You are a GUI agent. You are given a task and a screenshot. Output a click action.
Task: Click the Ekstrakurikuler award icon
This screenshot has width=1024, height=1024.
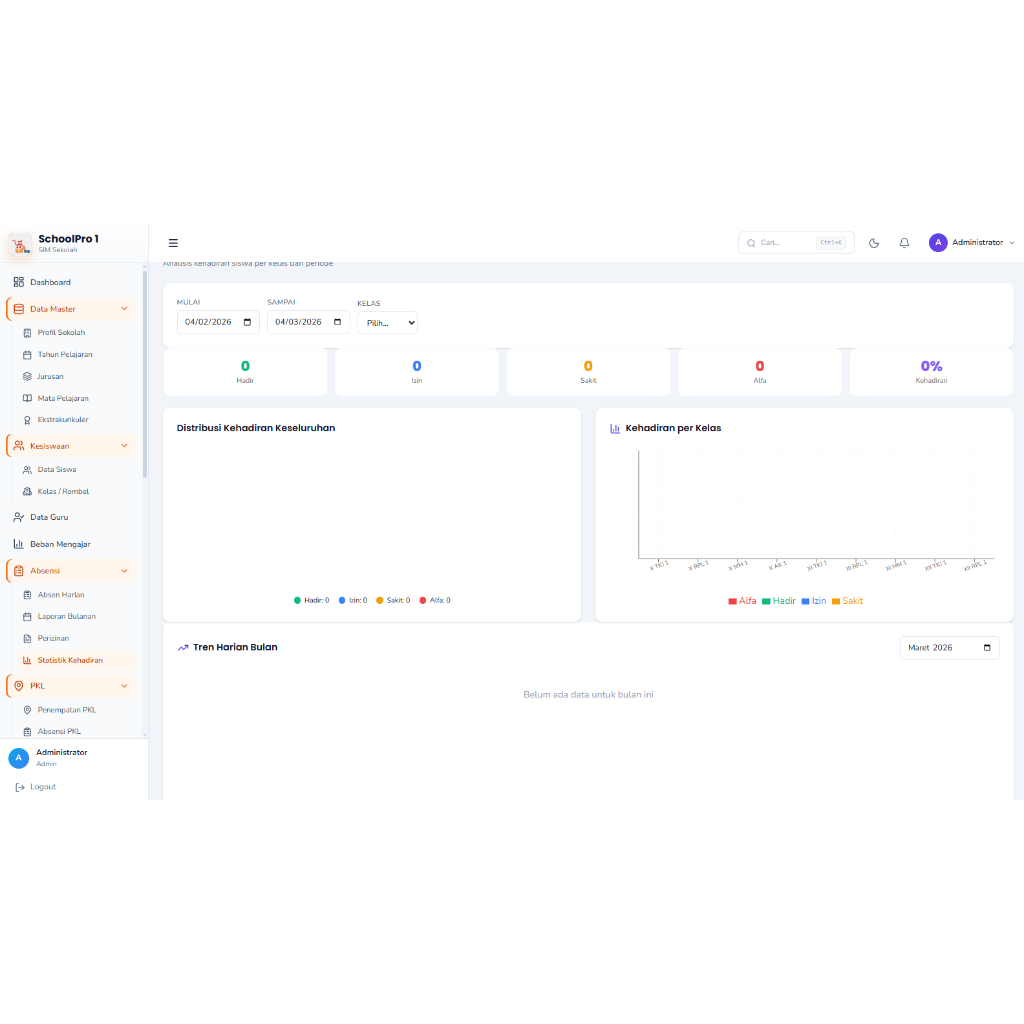pyautogui.click(x=27, y=420)
